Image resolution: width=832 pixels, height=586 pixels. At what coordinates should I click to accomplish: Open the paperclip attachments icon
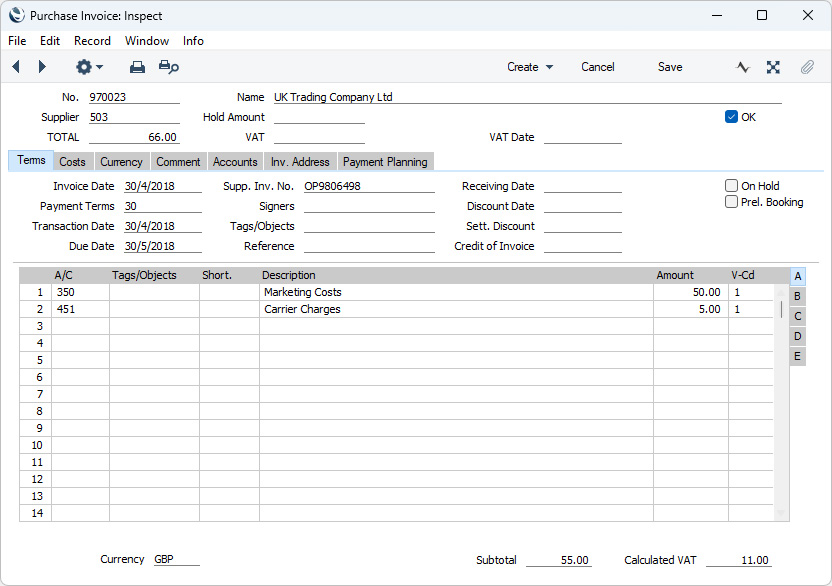(x=807, y=67)
